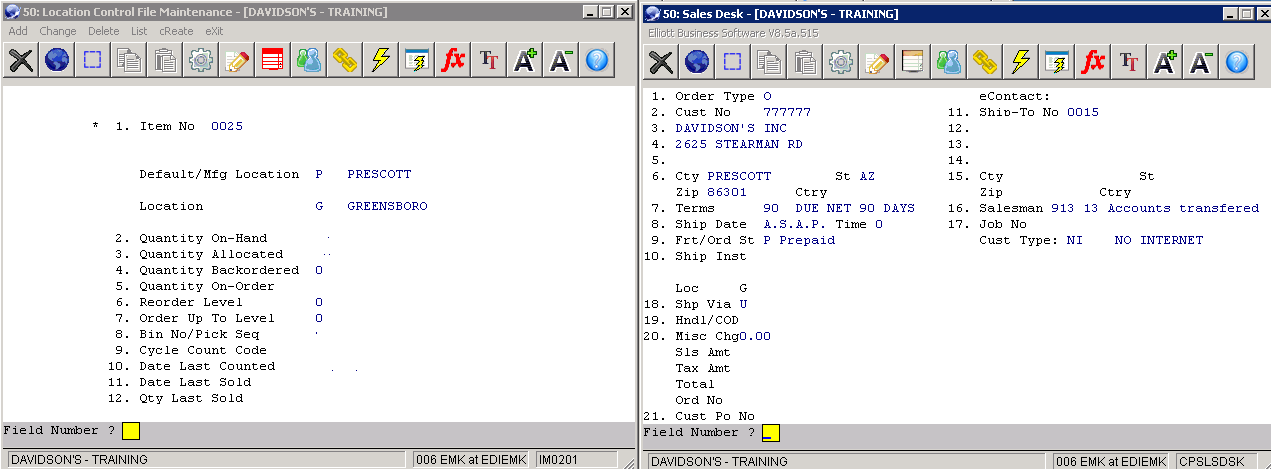The image size is (1271, 469).
Task: Open the cReate menu in Location Control
Action: point(176,31)
